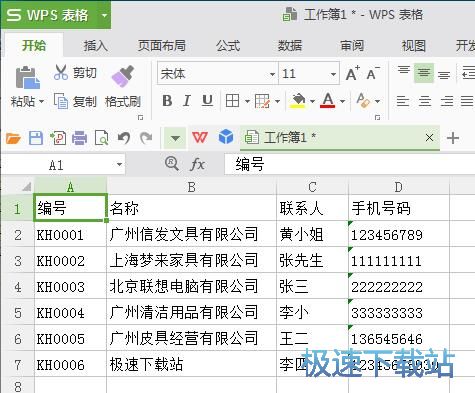The image size is (475, 393).
Task: Switch to the 插入 tab
Action: pos(95,46)
